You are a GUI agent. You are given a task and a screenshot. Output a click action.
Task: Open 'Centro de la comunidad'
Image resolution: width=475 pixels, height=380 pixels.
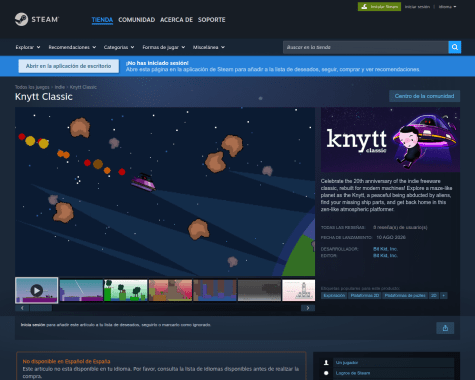pyautogui.click(x=424, y=96)
